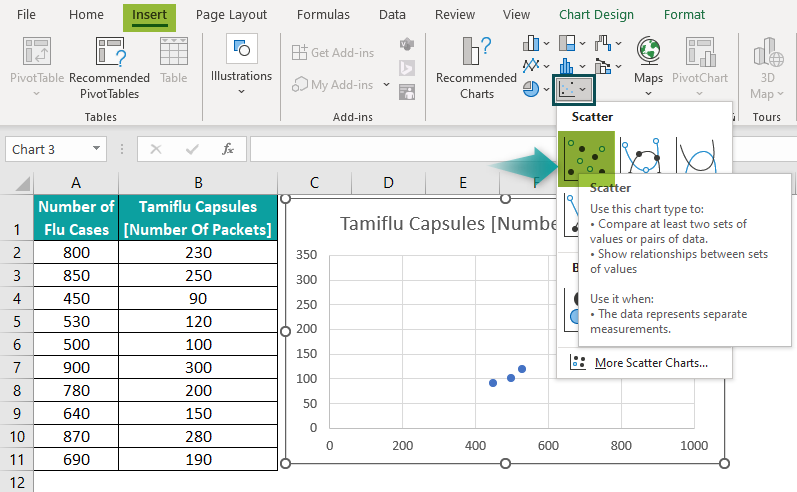Click the 1000 horizontal axis label
Screen dimensions: 797x492
694,446
